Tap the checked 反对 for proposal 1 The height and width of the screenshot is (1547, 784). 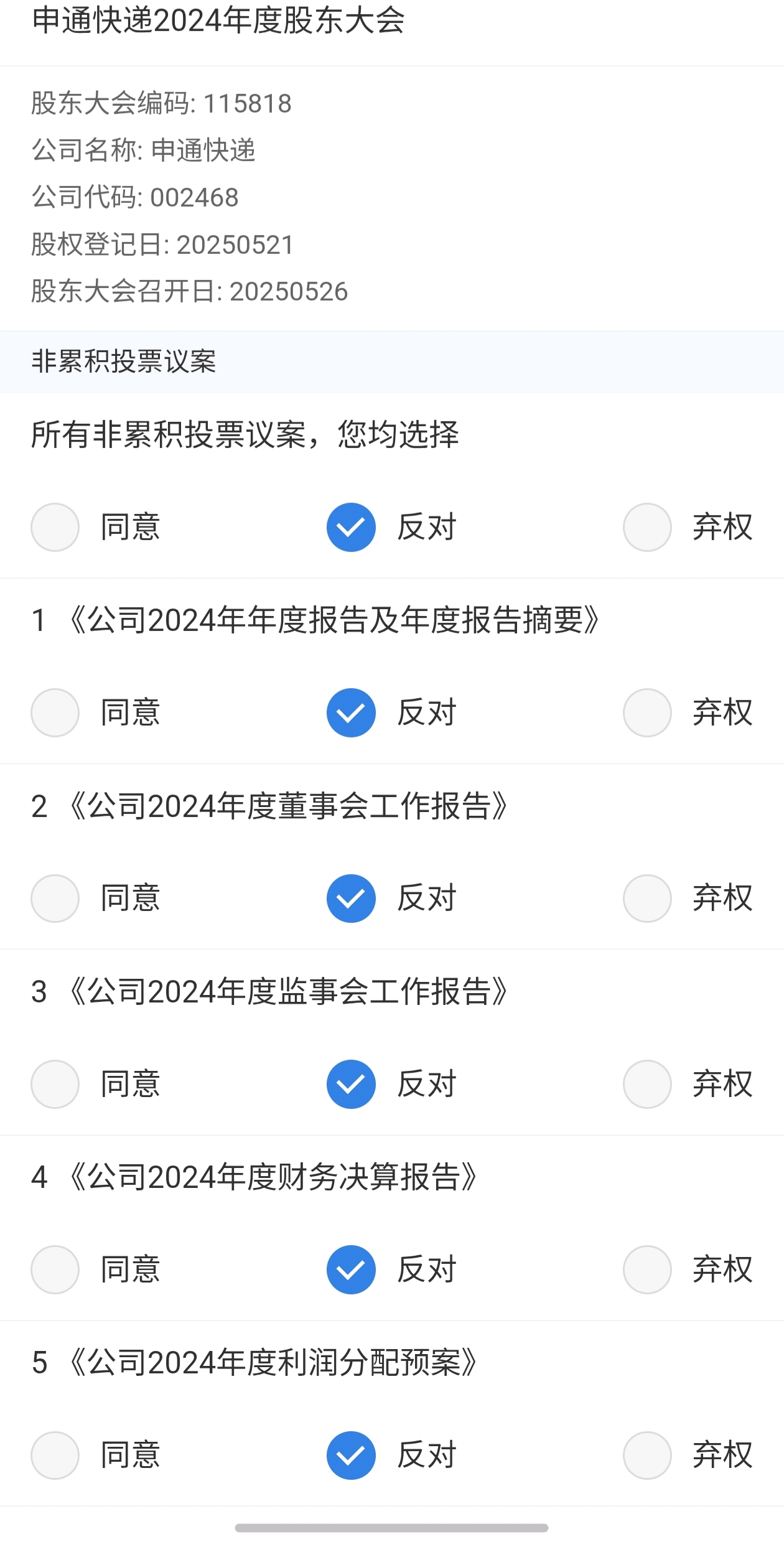[351, 713]
